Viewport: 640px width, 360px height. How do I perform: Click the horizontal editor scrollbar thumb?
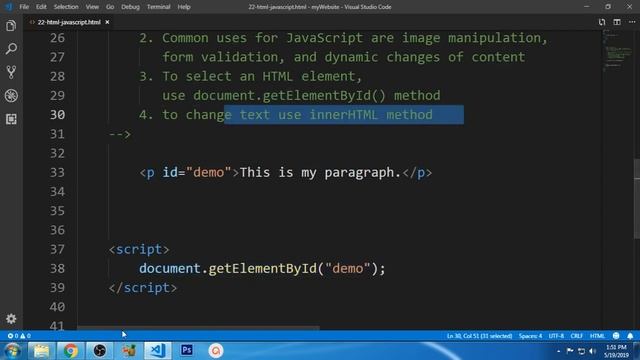coord(198,328)
